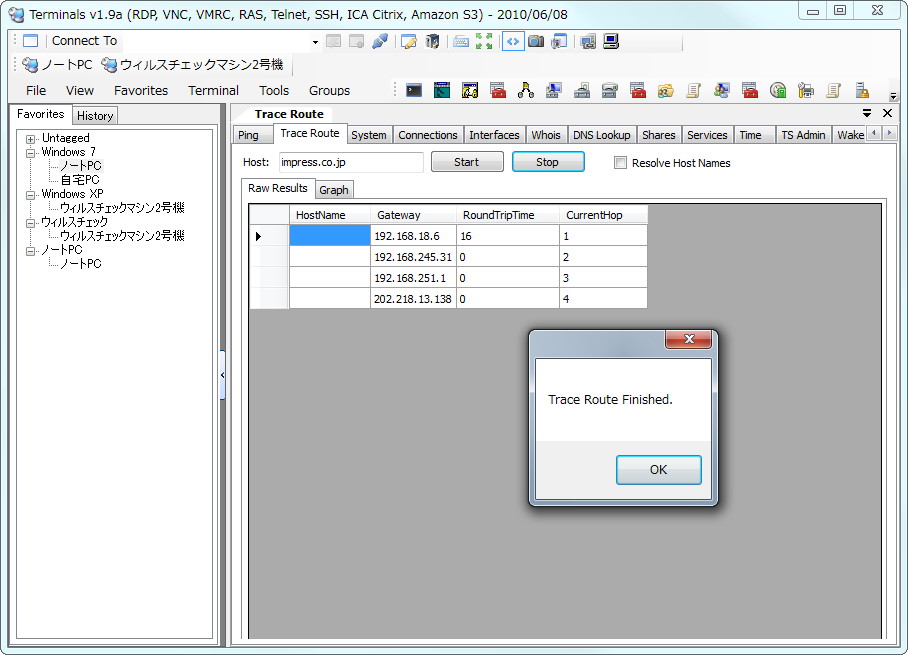Click the keyboard icon in top toolbar

[461, 41]
